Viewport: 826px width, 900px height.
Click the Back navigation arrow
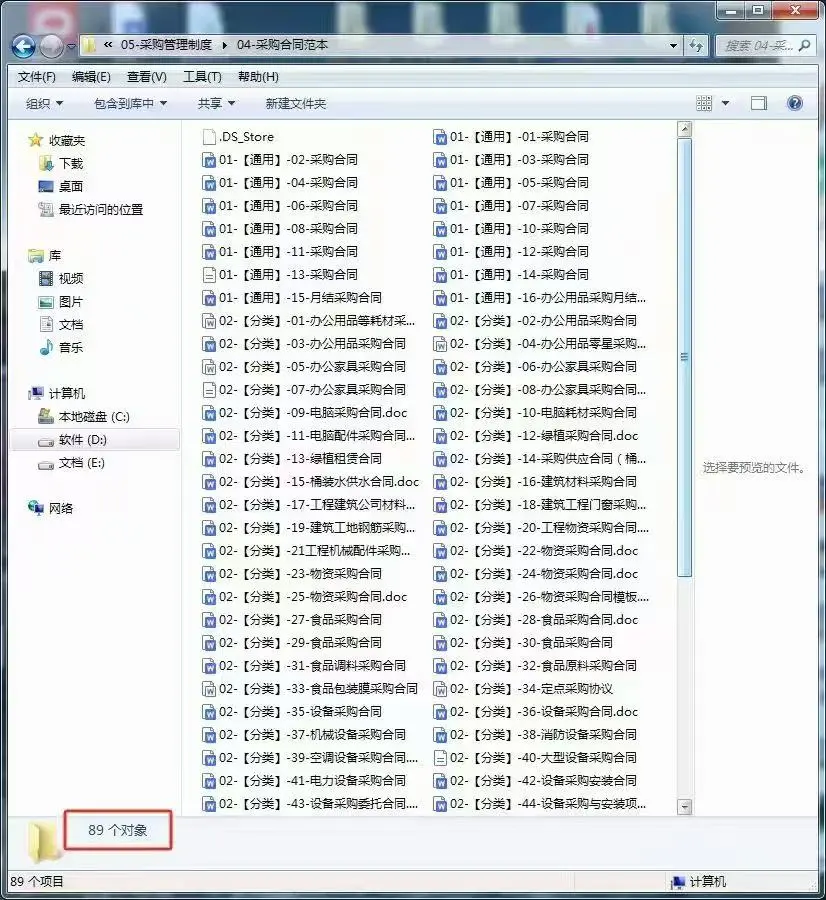(x=24, y=46)
